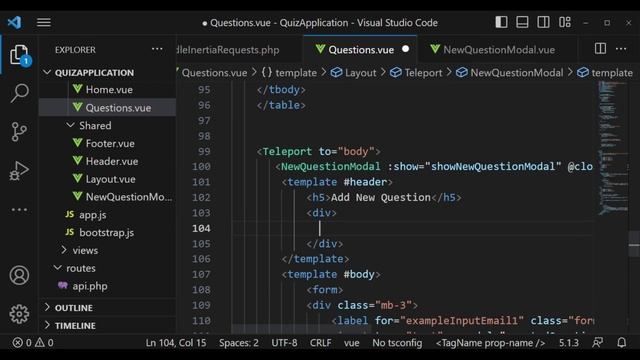Split the editor to the right
The image size is (640, 360).
tap(600, 49)
